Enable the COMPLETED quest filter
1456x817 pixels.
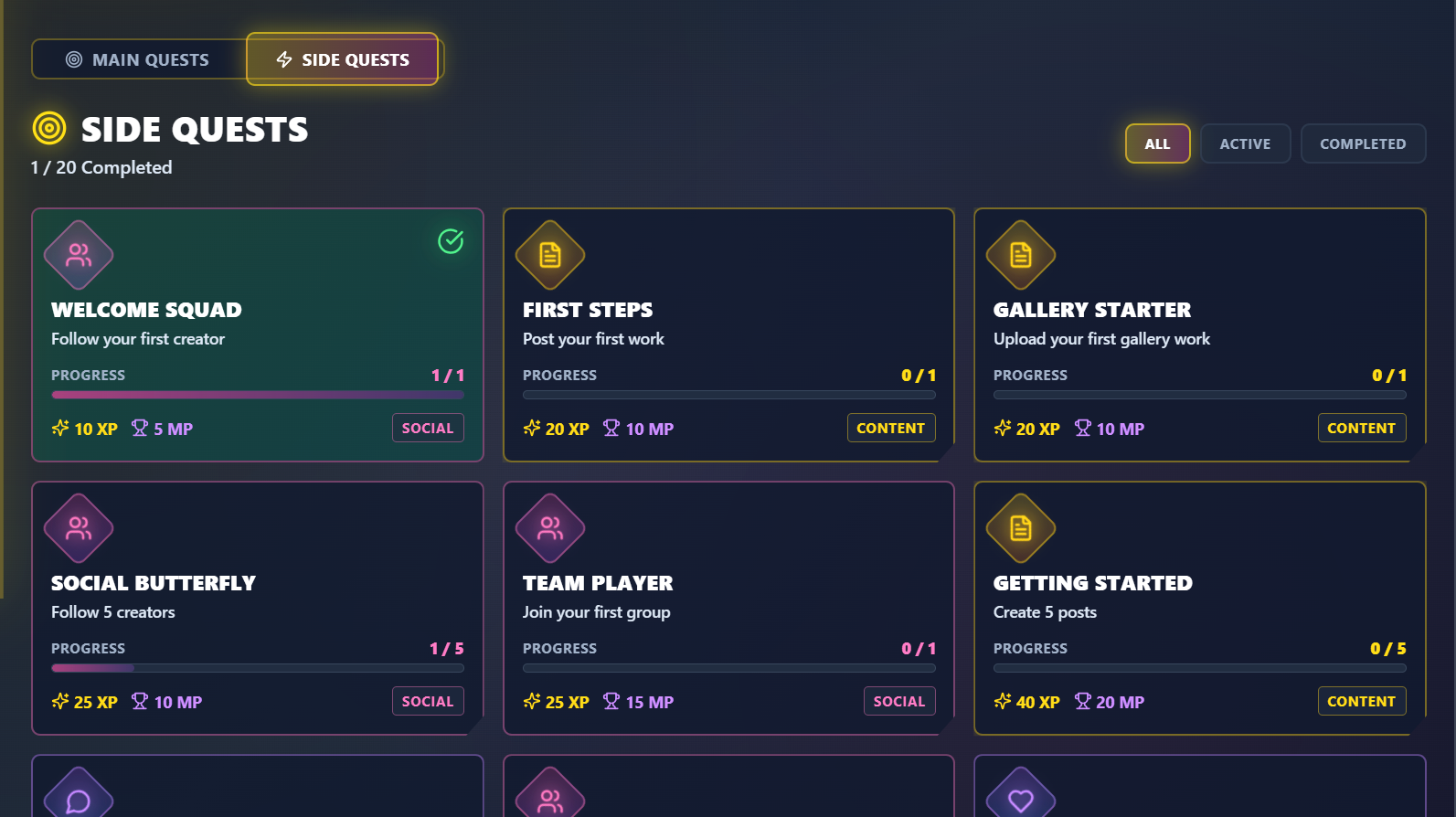1363,143
